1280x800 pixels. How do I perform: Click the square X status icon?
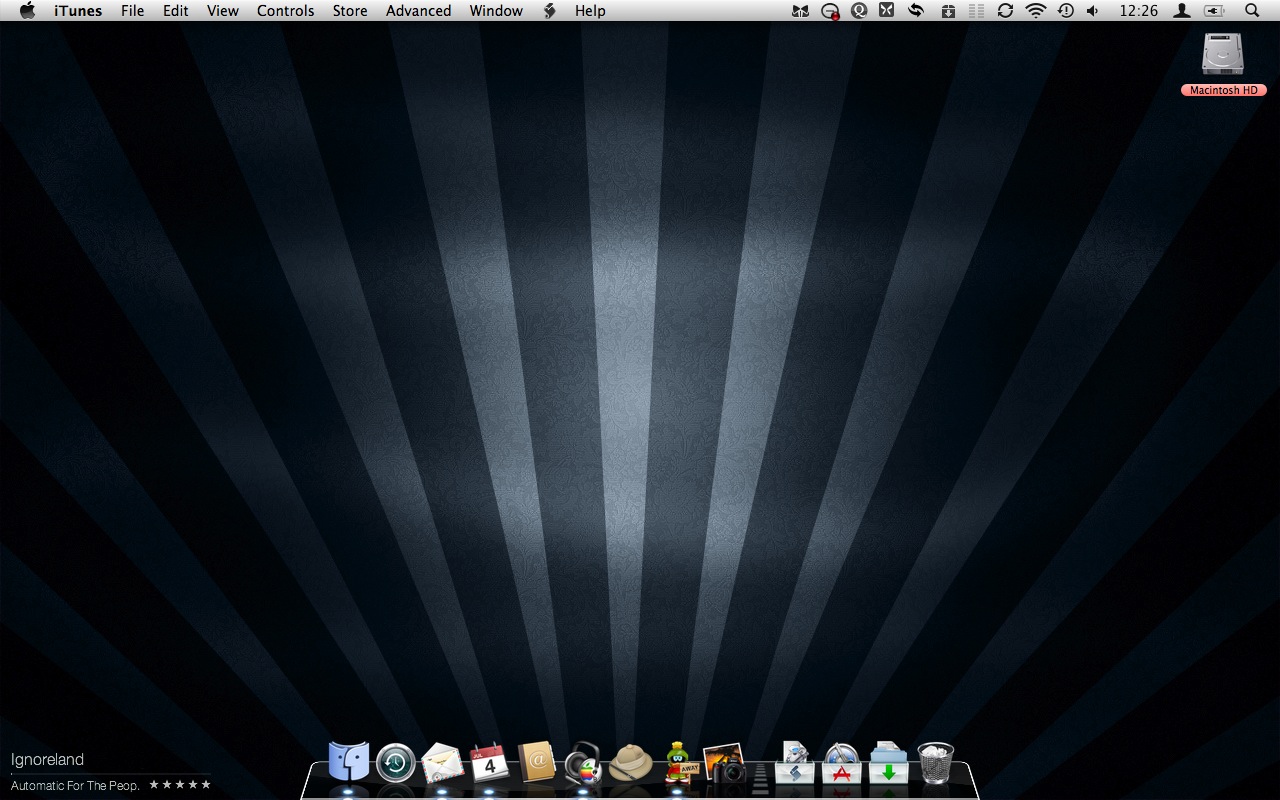886,11
